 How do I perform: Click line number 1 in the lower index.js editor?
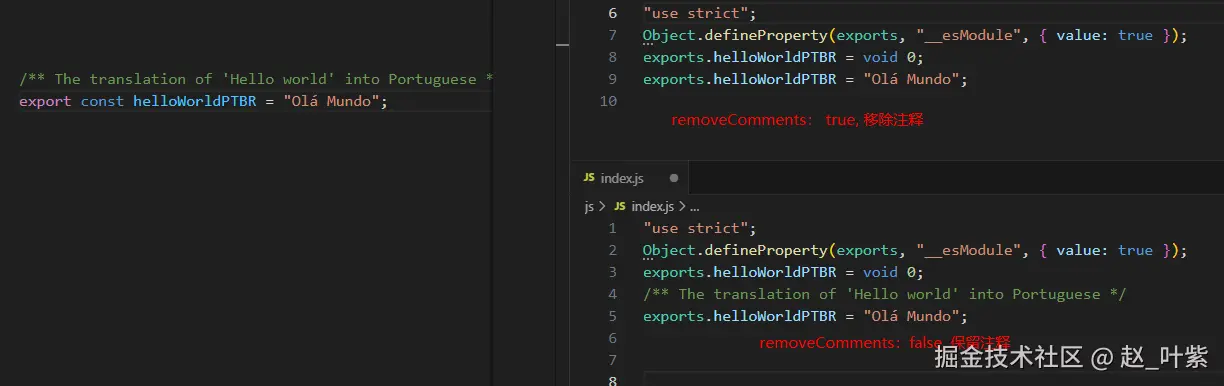613,228
